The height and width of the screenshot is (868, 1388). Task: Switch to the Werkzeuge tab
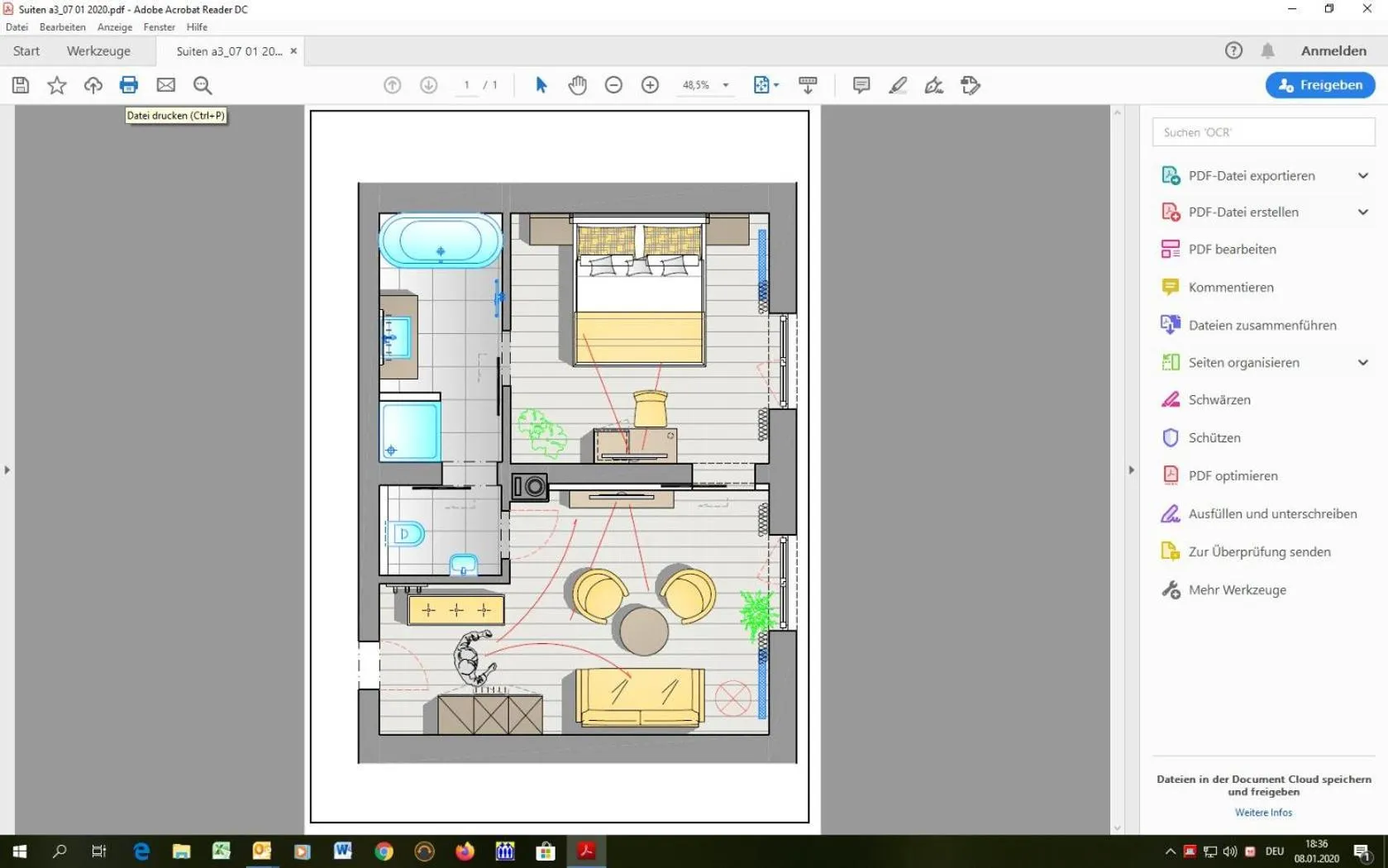coord(98,51)
